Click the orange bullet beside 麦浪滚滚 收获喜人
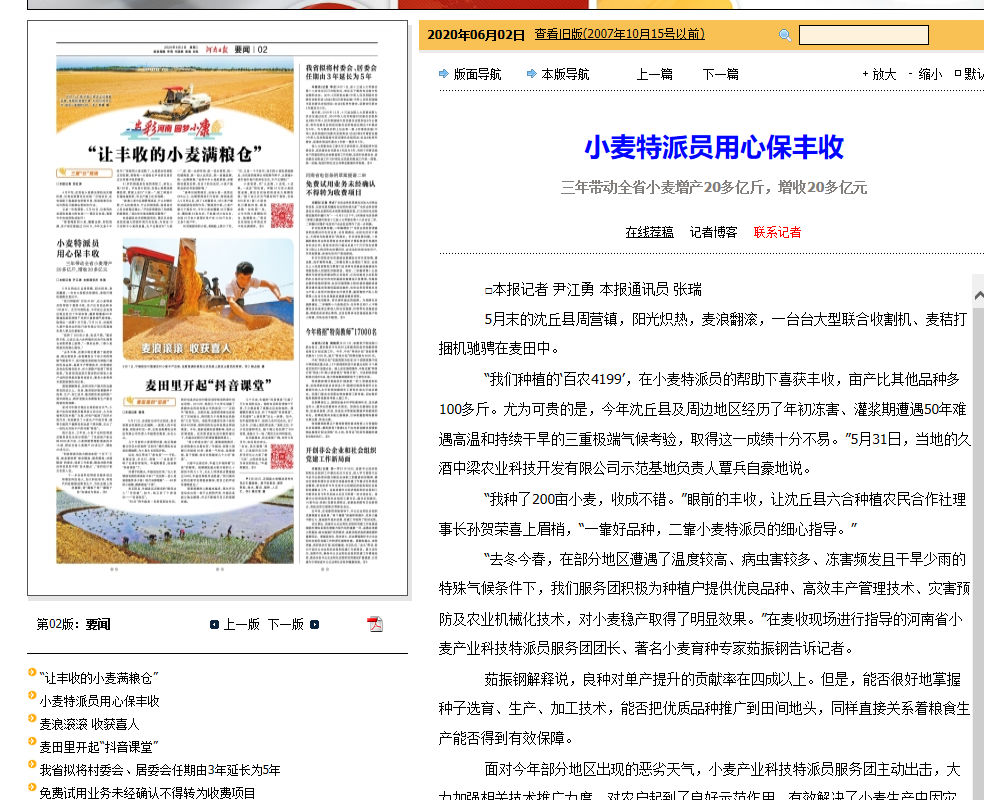Image resolution: width=984 pixels, height=800 pixels. (x=32, y=718)
